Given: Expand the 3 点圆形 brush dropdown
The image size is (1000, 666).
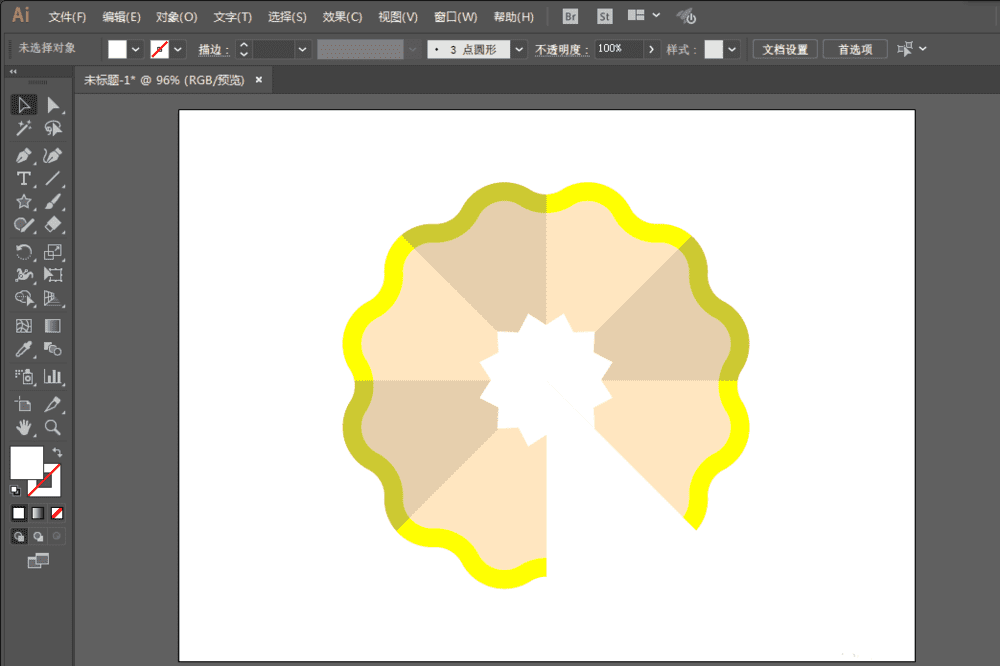Looking at the screenshot, I should pyautogui.click(x=519, y=49).
